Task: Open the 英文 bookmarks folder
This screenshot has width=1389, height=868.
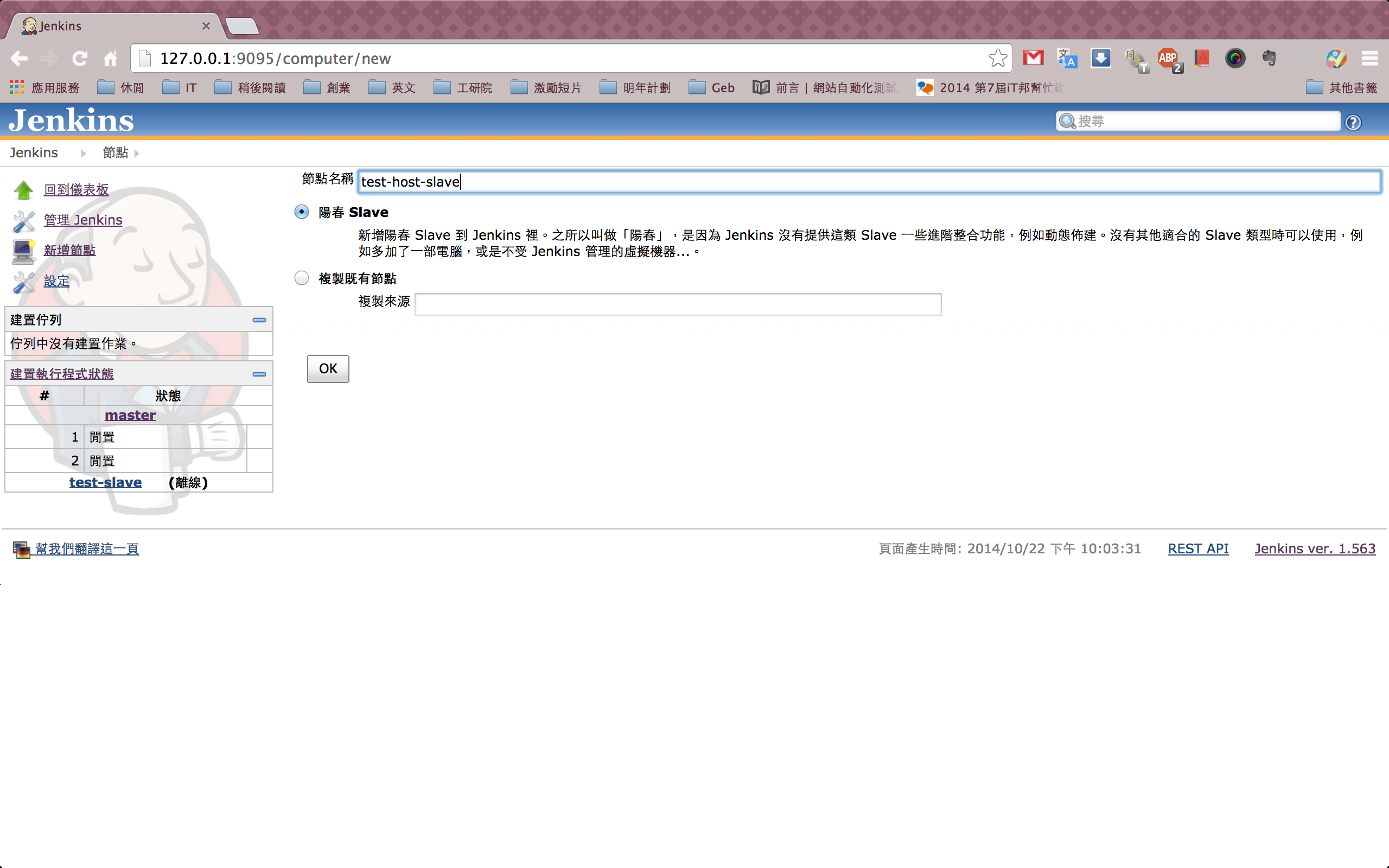Action: [x=391, y=87]
